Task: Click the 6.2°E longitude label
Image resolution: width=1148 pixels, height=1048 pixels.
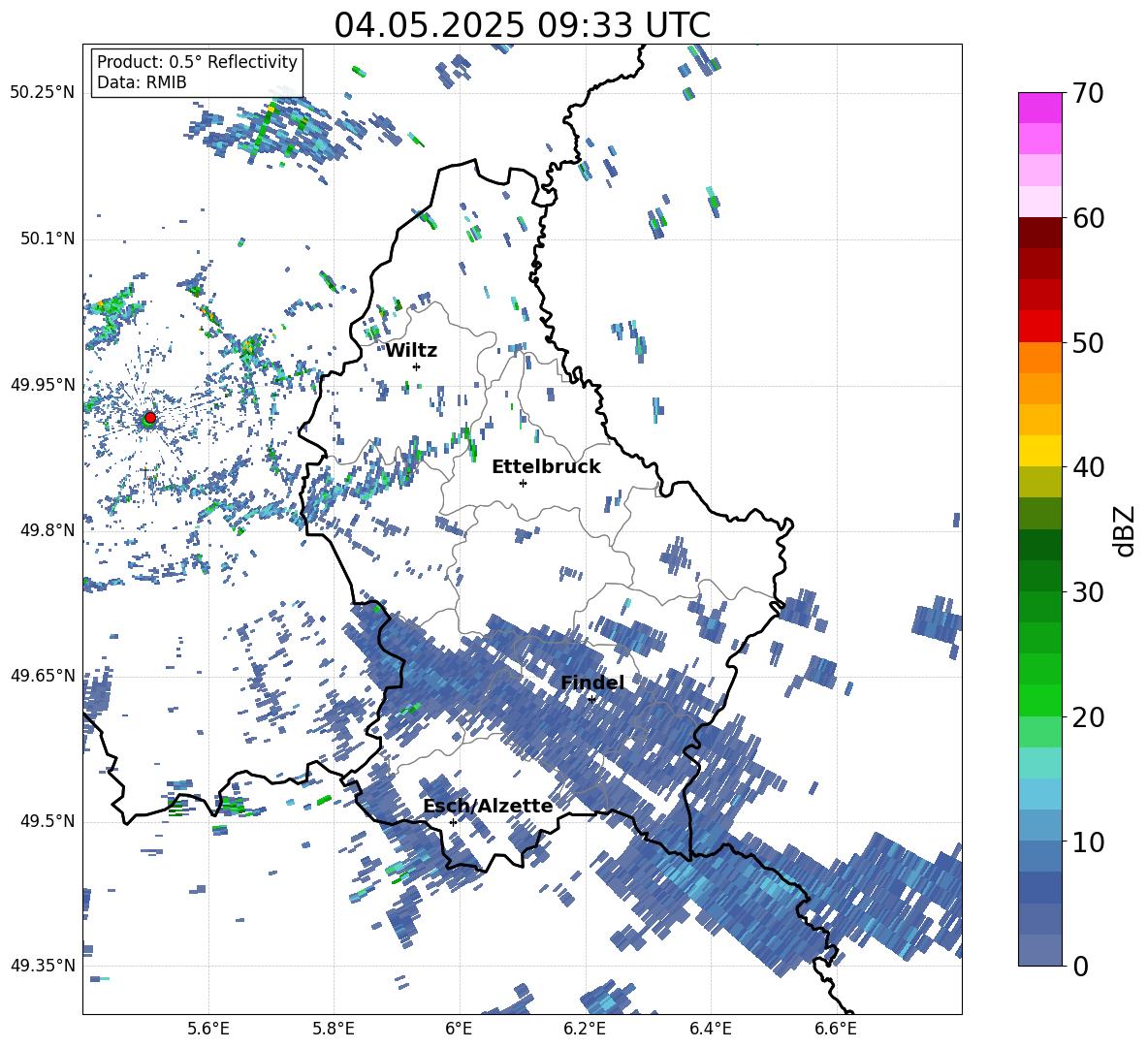Action: tap(585, 1029)
